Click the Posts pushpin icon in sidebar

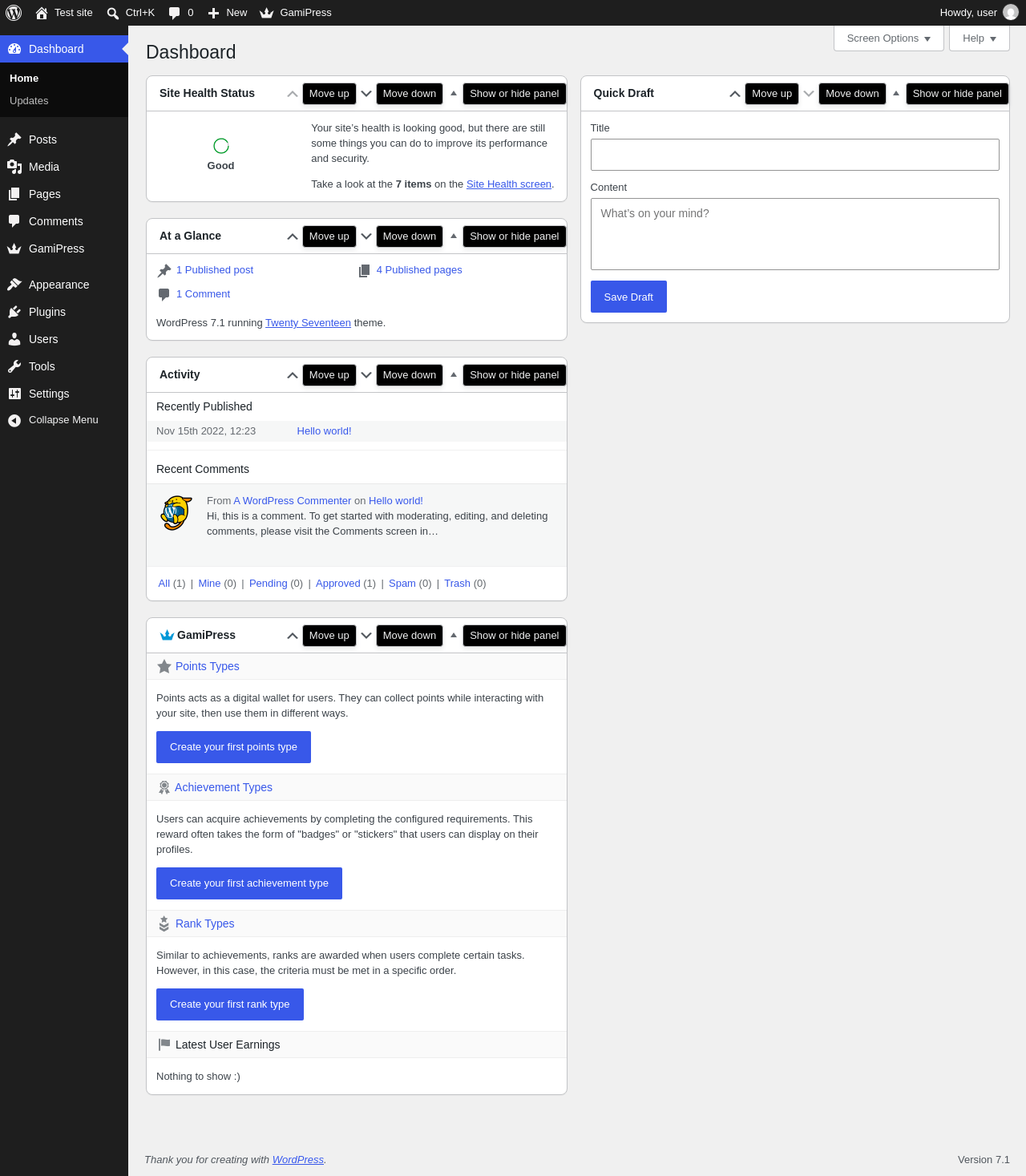(14, 139)
